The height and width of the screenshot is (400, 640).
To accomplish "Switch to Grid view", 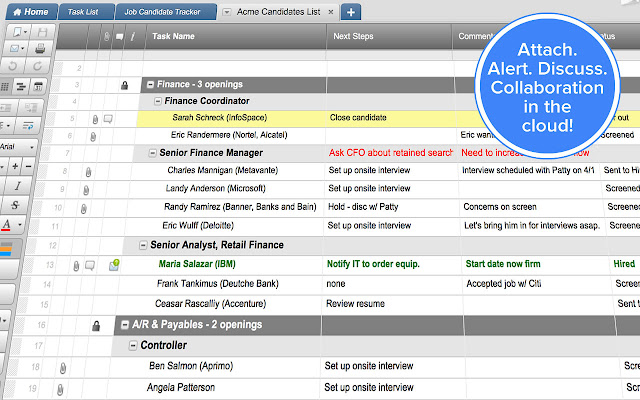I will [x=5, y=86].
